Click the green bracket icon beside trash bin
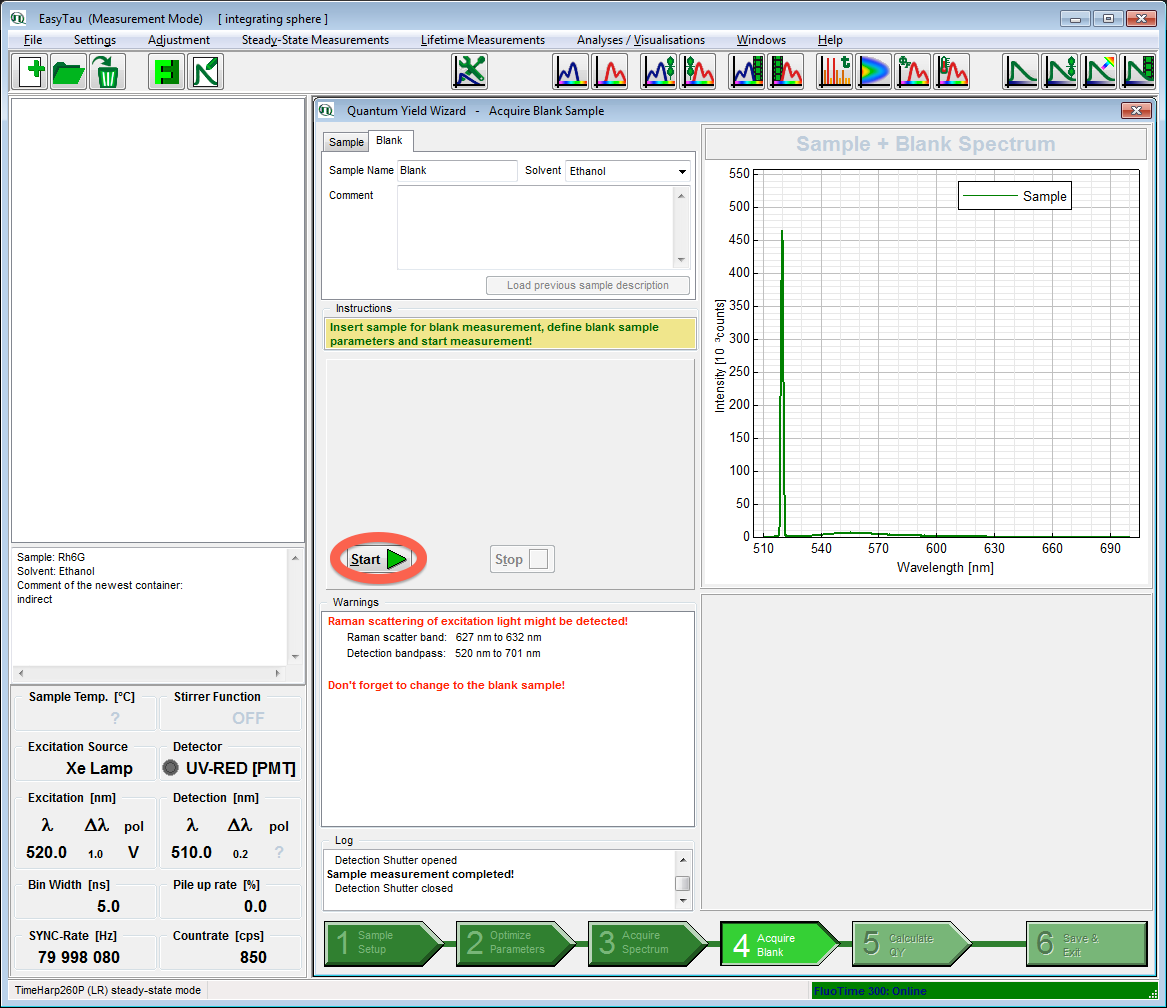This screenshot has width=1167, height=1008. 166,72
